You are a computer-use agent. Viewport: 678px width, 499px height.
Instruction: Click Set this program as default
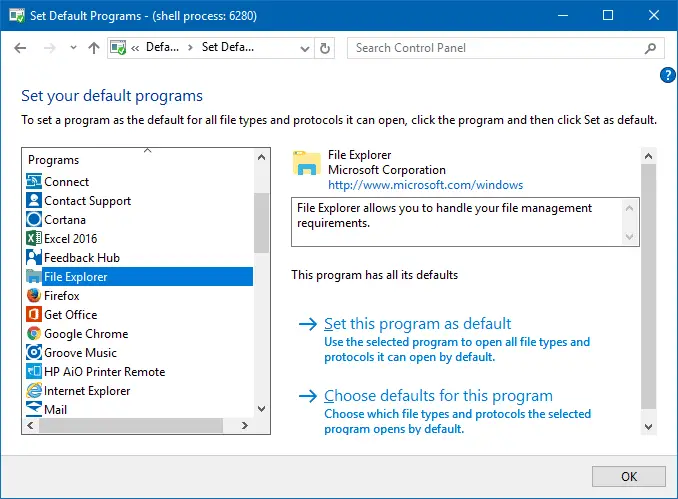click(417, 324)
